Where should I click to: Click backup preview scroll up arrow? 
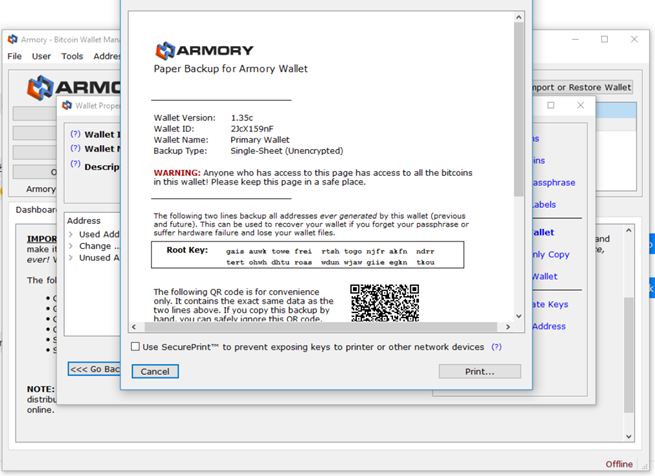518,17
